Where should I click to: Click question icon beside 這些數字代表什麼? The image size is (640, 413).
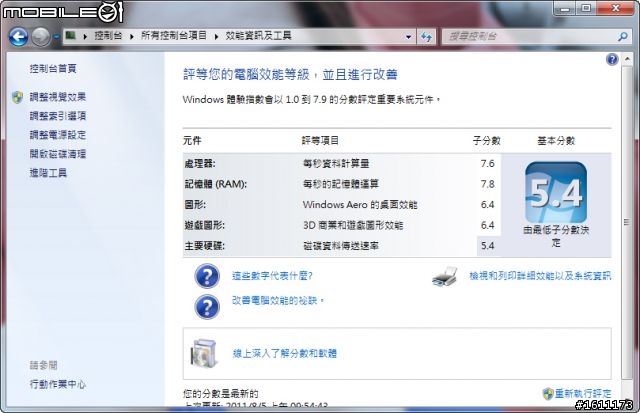tap(207, 276)
